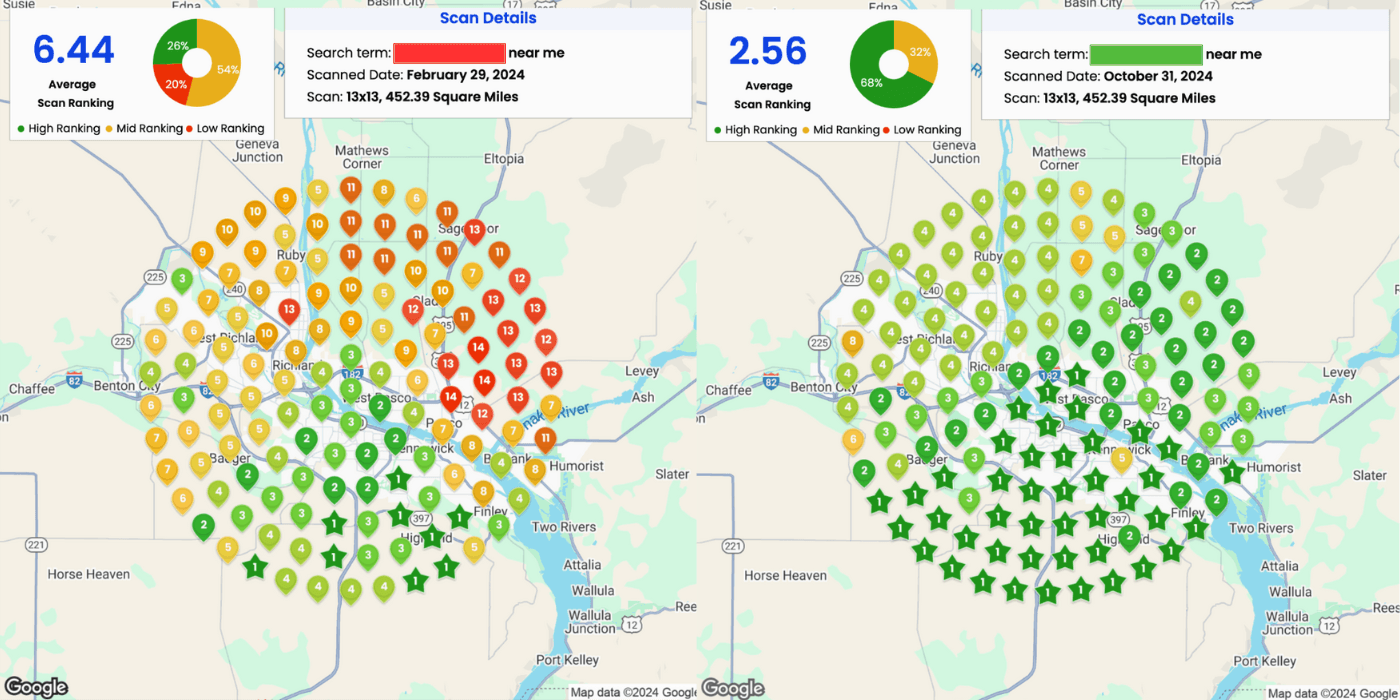Click the rank 7 pin on right map

1080,261
